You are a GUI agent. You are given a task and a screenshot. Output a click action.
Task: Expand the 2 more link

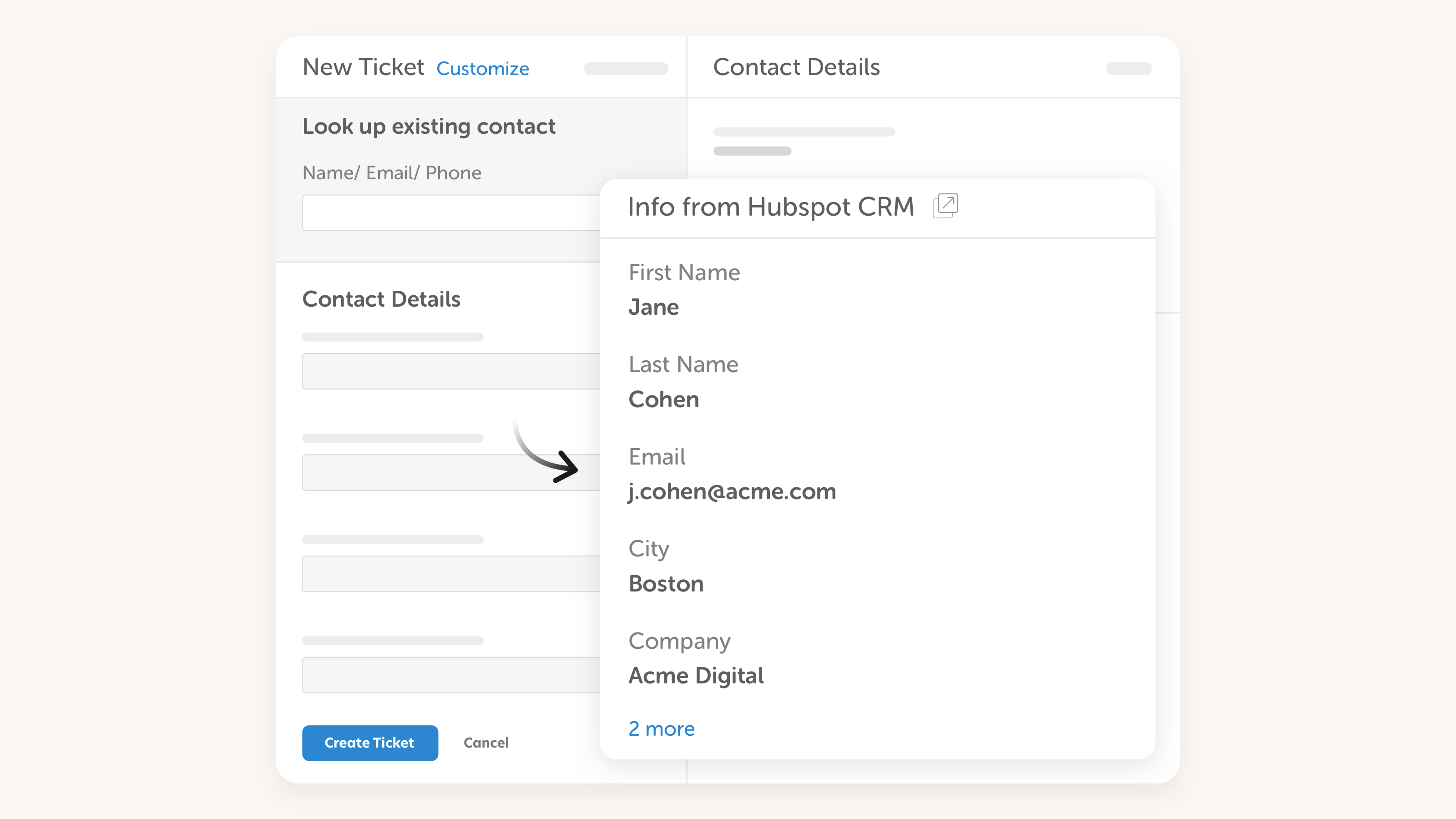coord(661,728)
